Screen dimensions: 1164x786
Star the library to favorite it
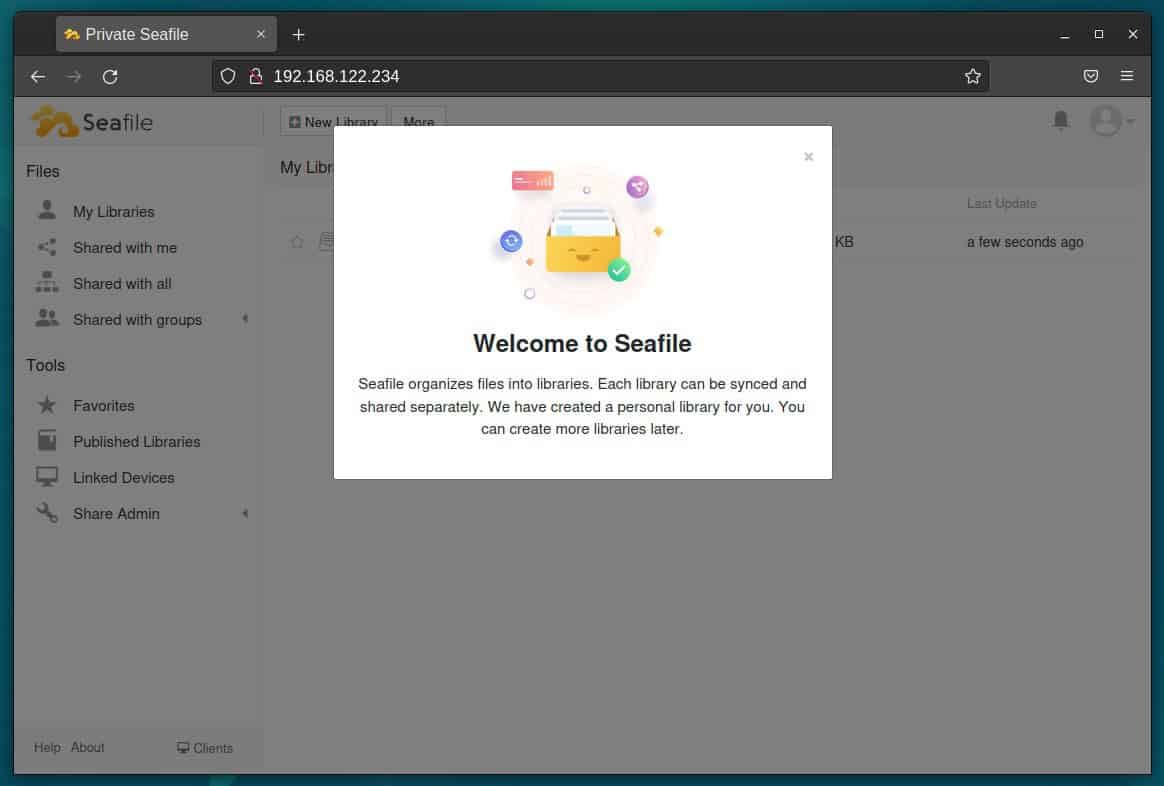pos(297,241)
